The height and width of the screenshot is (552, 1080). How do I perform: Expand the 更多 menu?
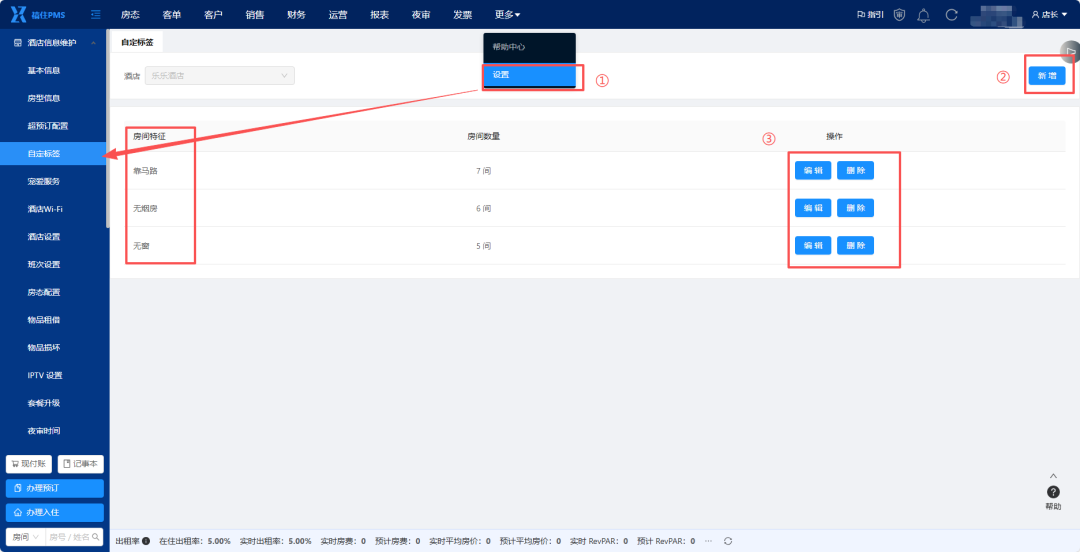tap(508, 14)
